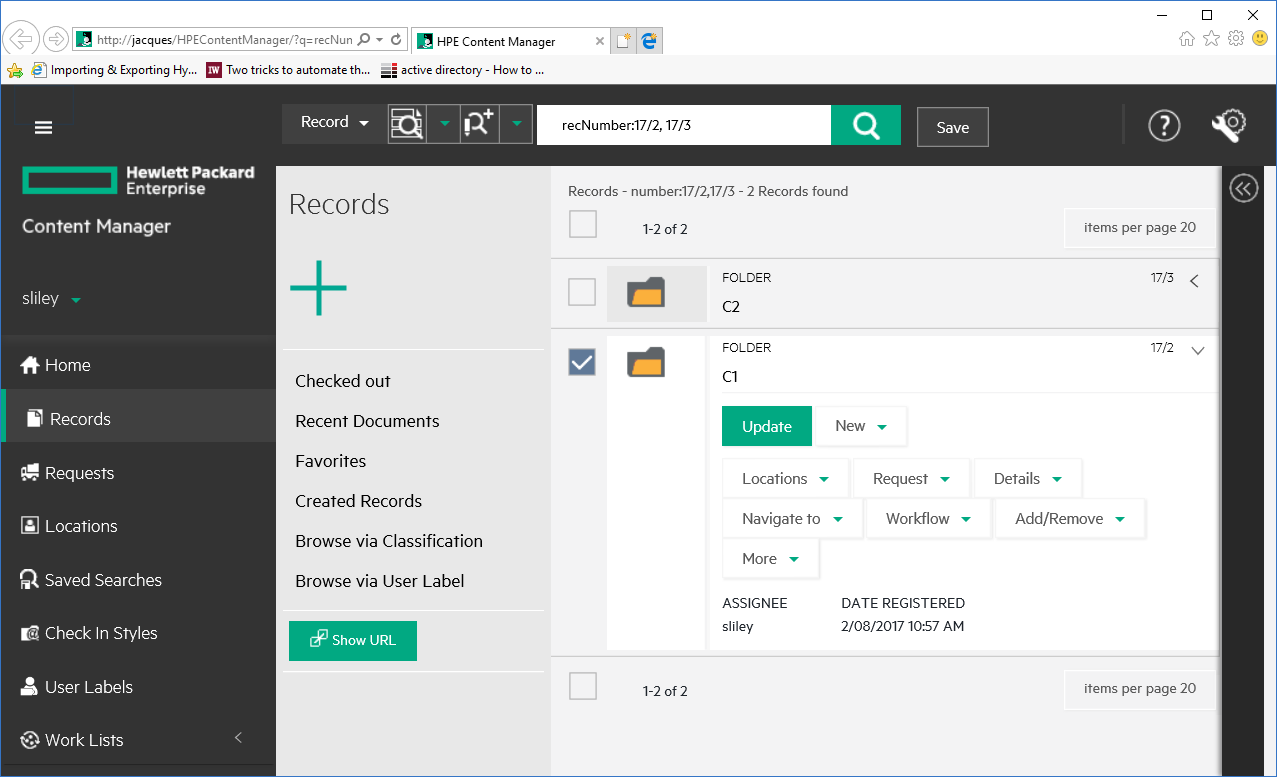Open Work Lists in sidebar
This screenshot has width=1277, height=777.
(x=138, y=740)
